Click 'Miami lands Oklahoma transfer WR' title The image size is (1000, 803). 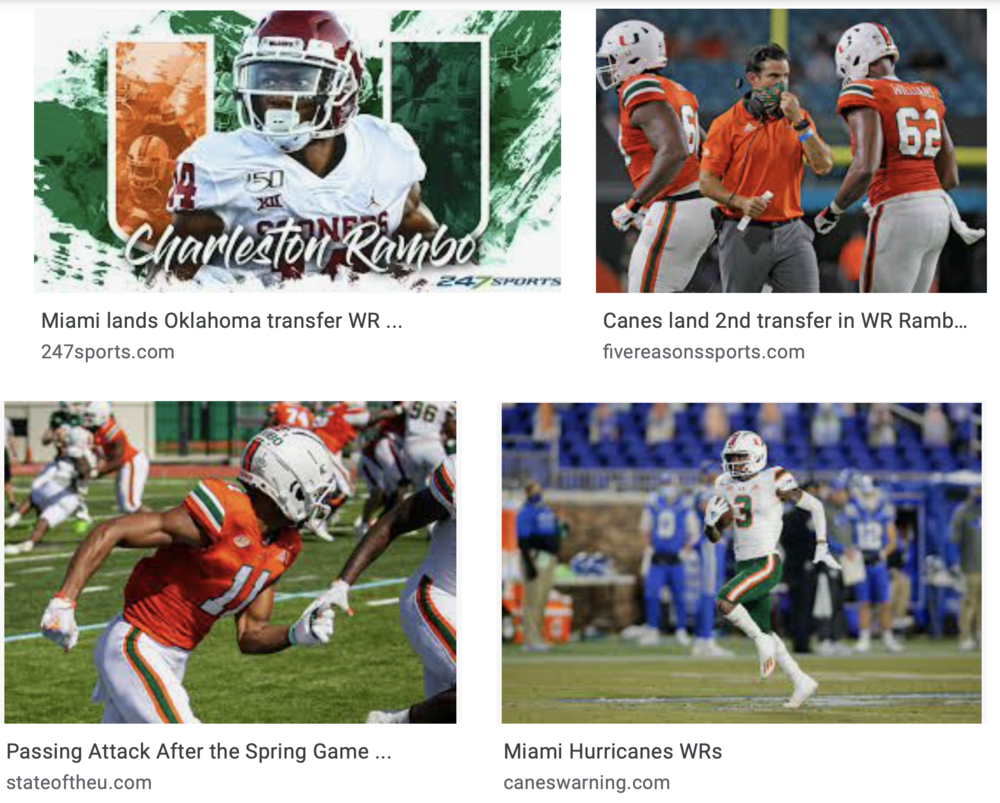coord(221,320)
